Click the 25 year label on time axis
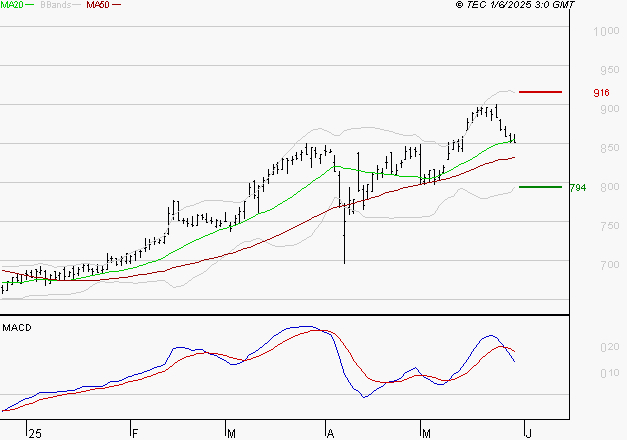The width and height of the screenshot is (627, 440). (35, 434)
